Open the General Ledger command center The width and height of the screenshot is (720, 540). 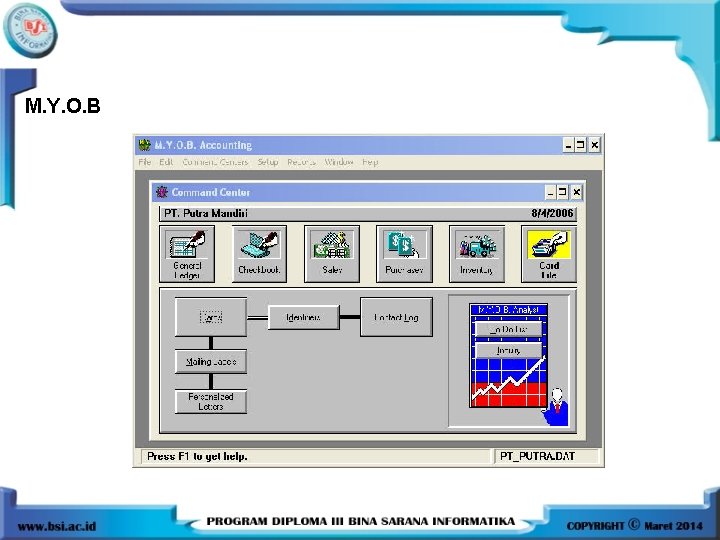[187, 254]
